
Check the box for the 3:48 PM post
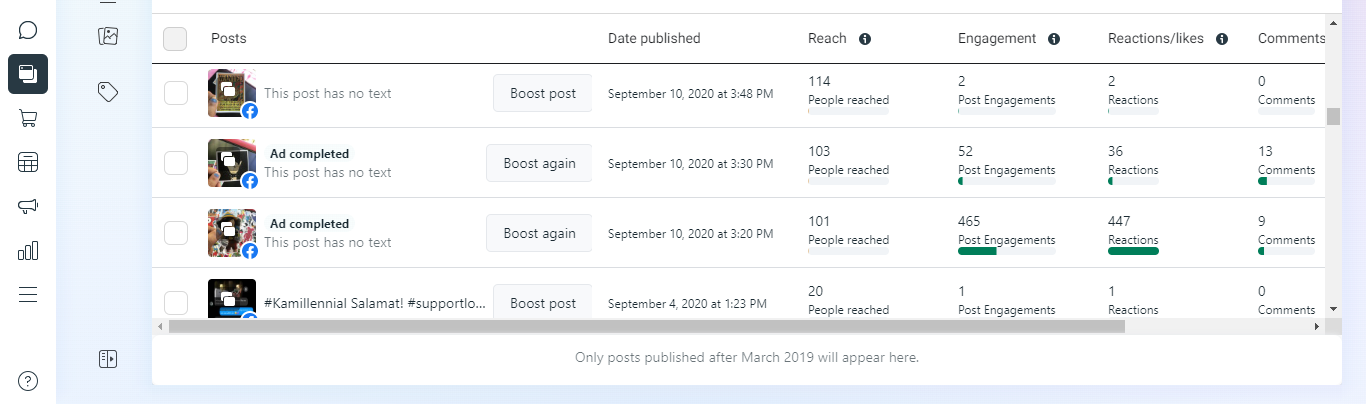175,93
